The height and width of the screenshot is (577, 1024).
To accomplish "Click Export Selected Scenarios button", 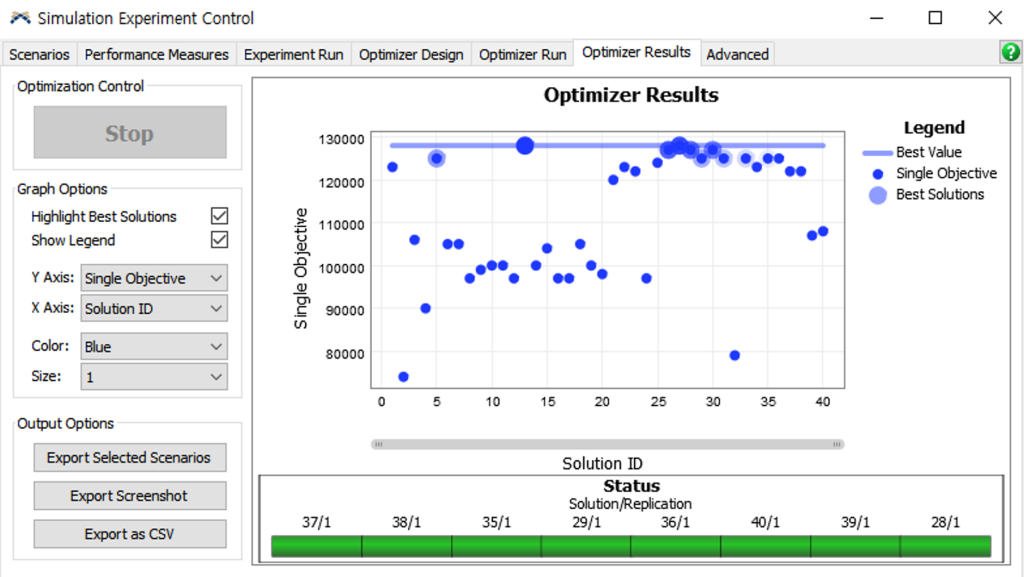I will [x=130, y=458].
